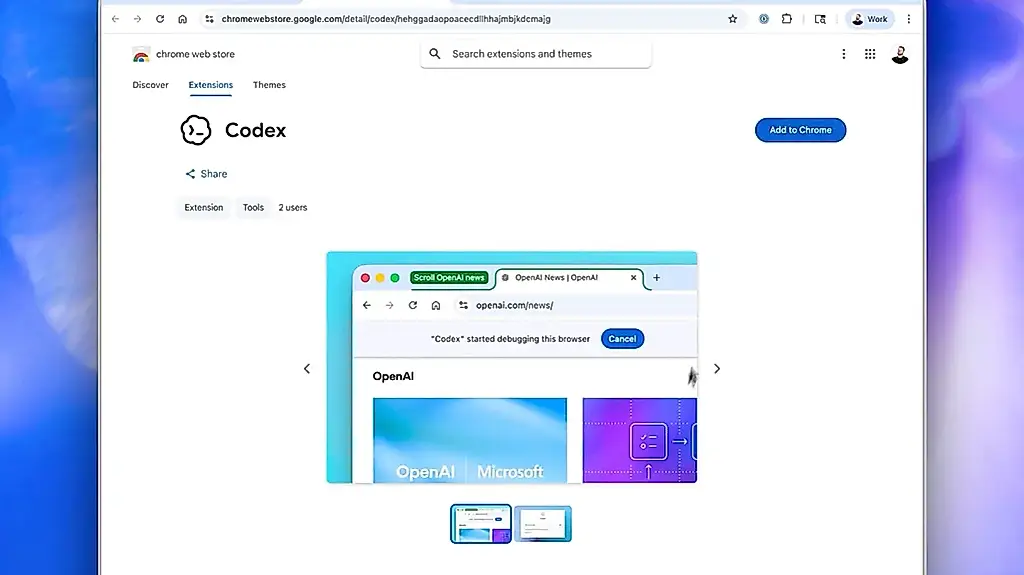Go back in browser history

point(116,19)
